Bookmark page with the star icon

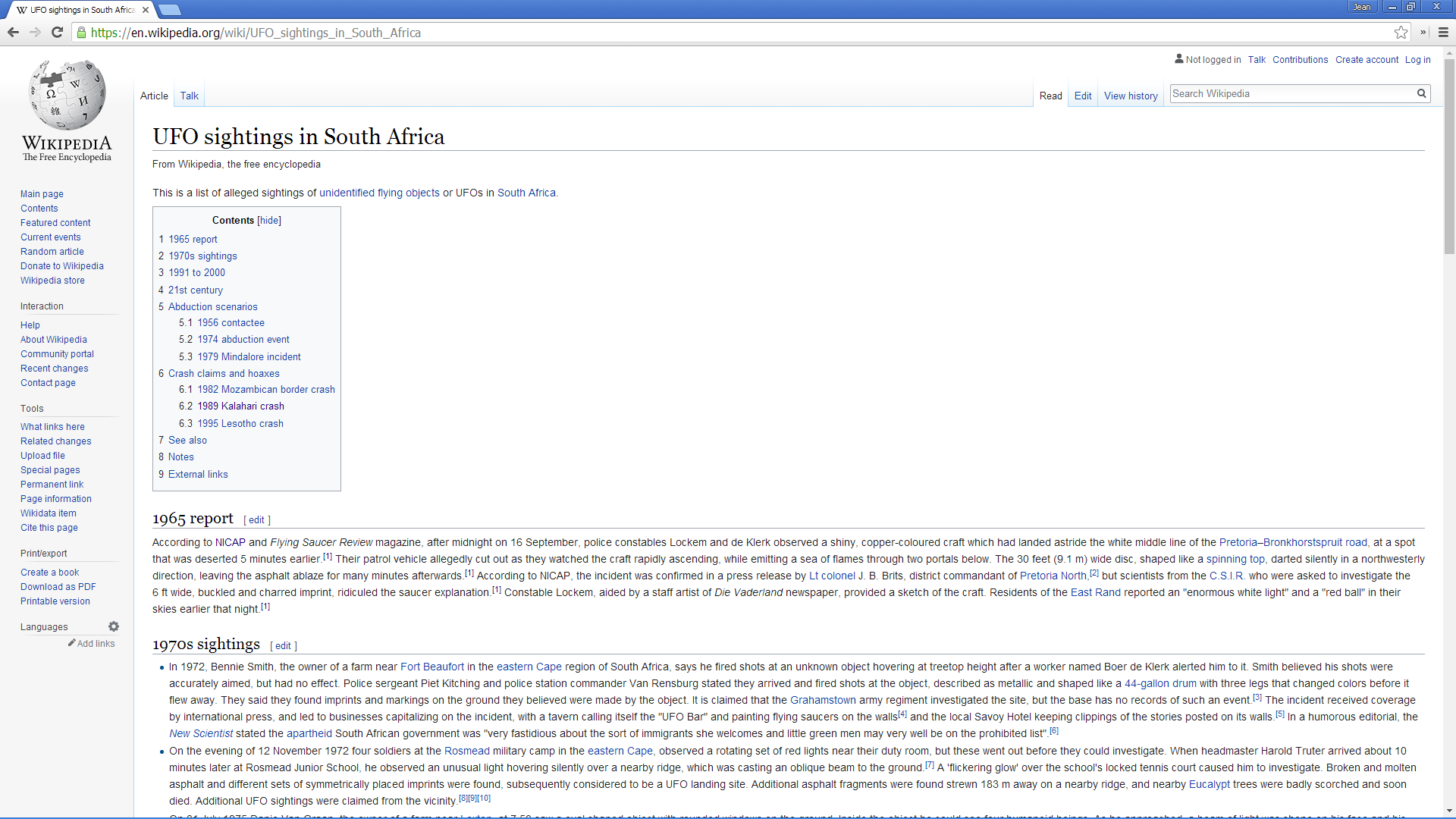tap(1401, 33)
